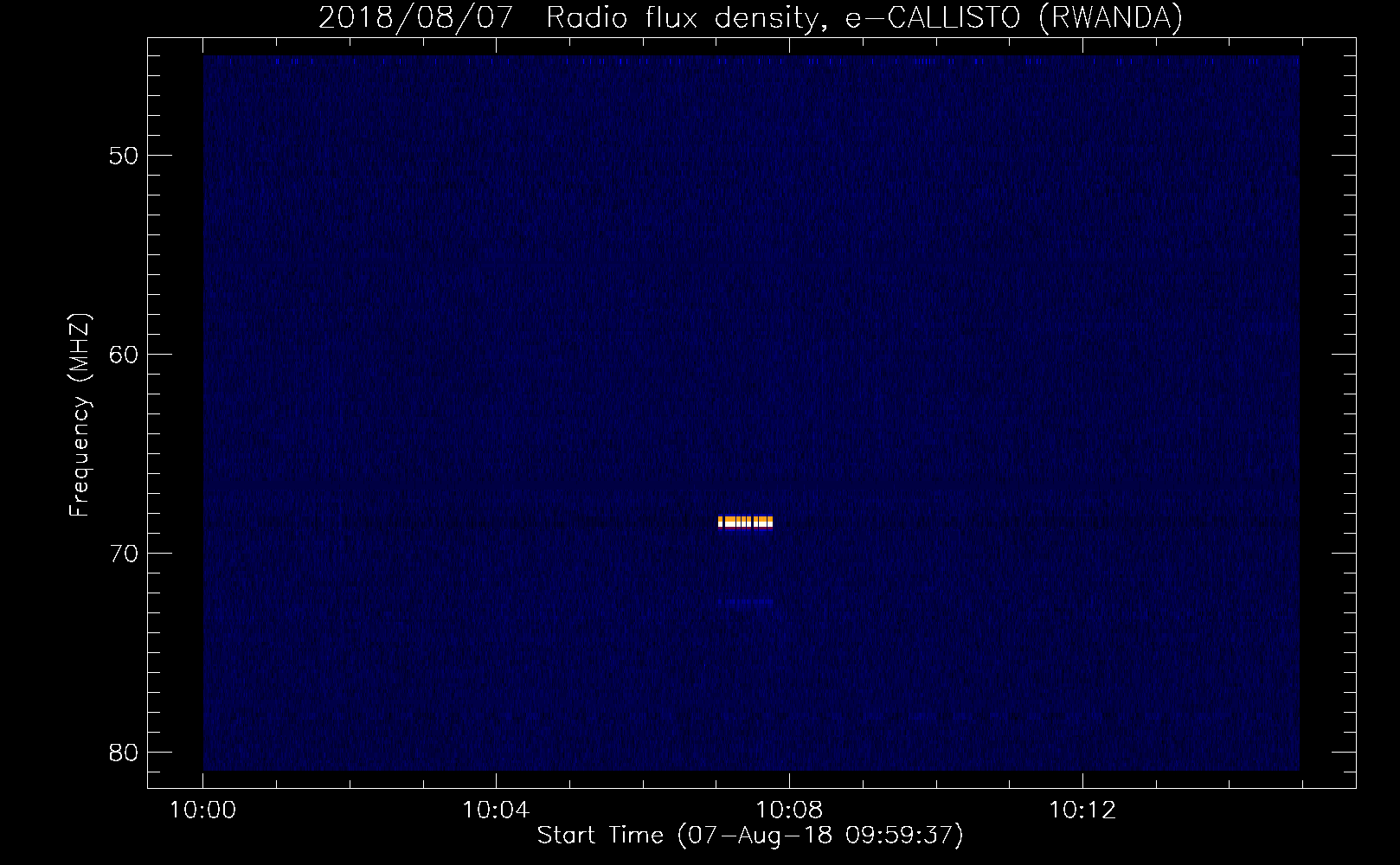Screen dimensions: 1400x865
Task: Click the 10:12 time tick label
Action: [1082, 811]
